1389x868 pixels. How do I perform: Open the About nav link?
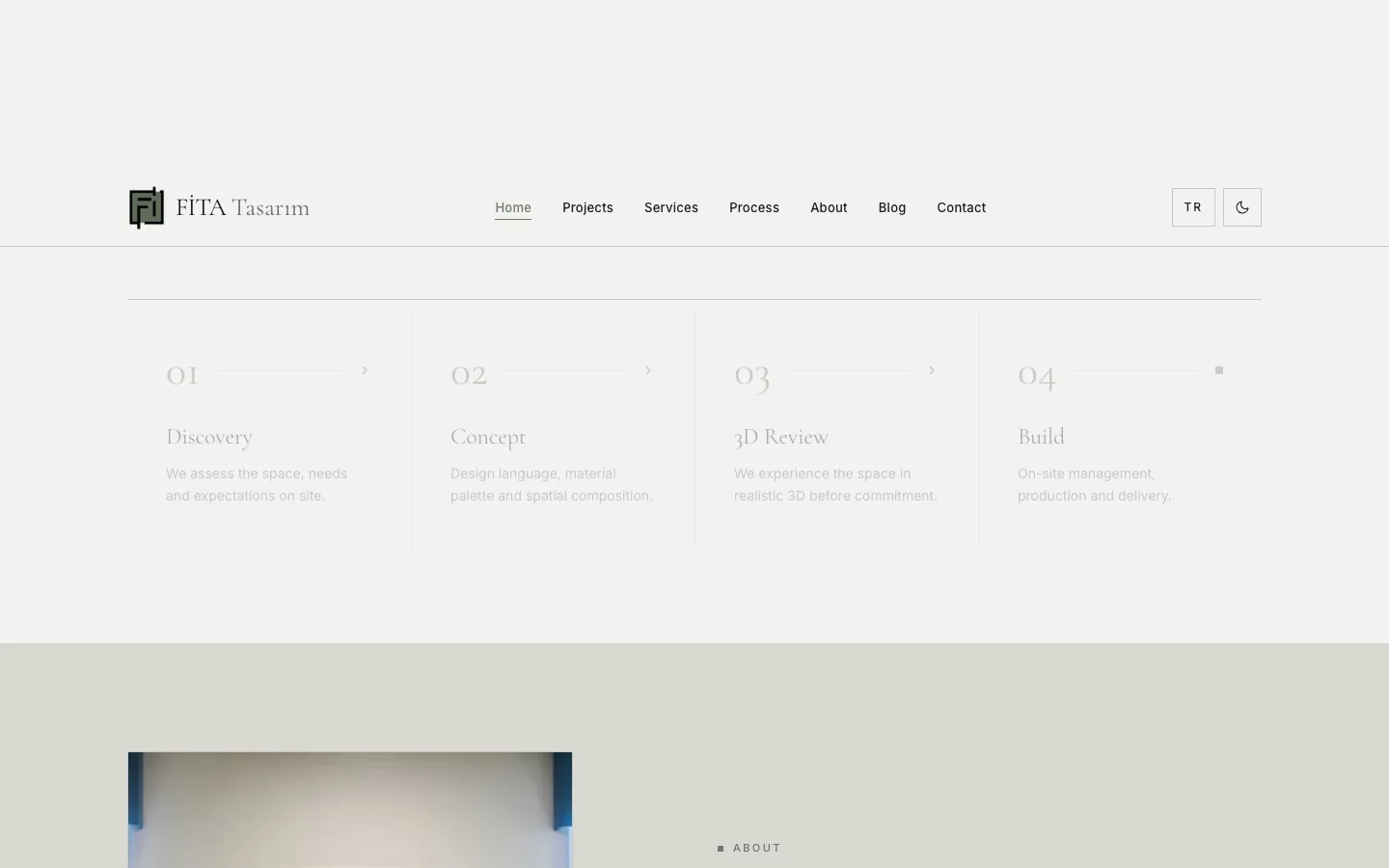829,207
